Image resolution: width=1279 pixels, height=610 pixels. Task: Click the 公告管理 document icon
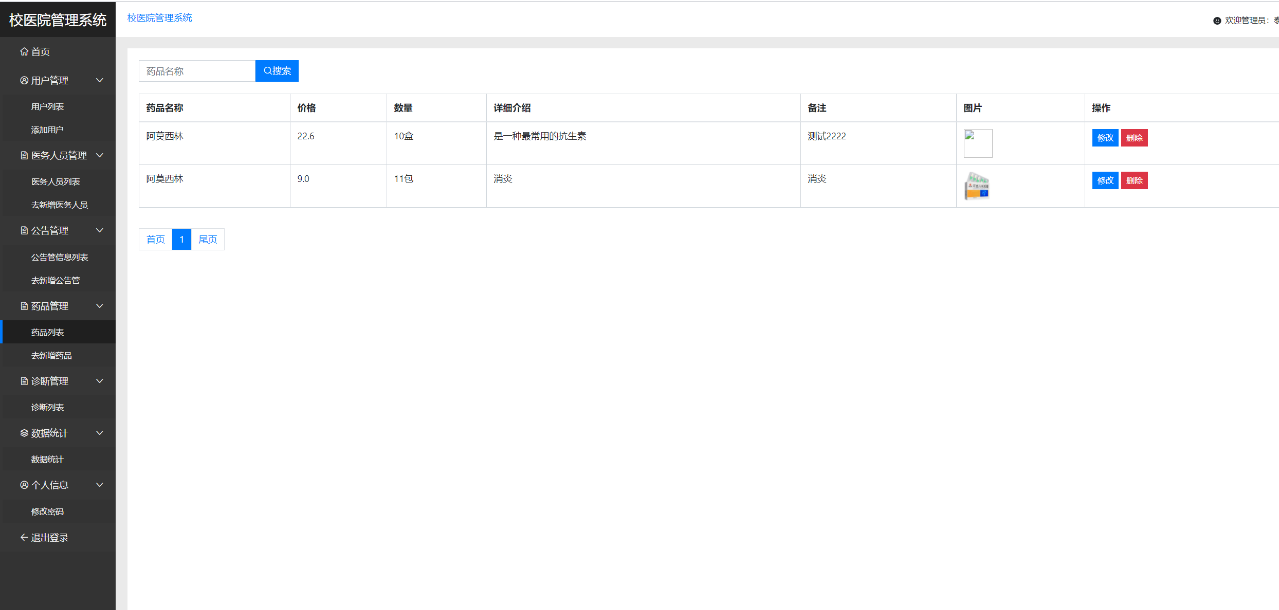[x=24, y=231]
